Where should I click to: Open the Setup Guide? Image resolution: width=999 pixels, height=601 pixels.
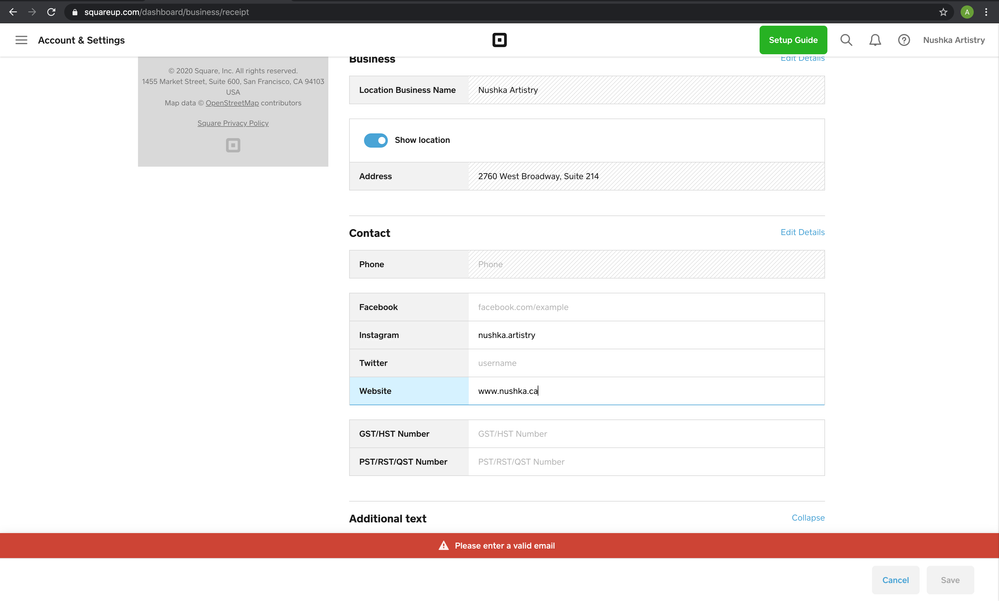pos(793,40)
